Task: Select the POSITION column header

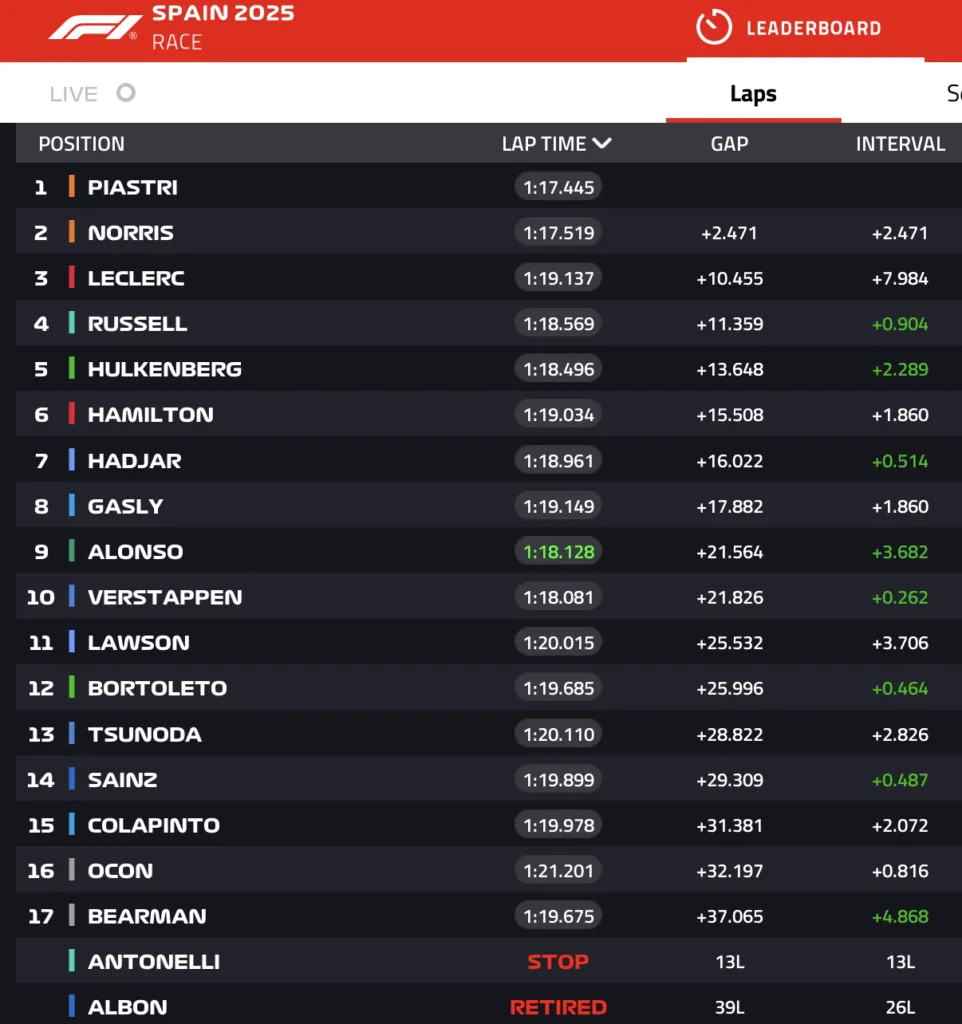Action: (82, 143)
